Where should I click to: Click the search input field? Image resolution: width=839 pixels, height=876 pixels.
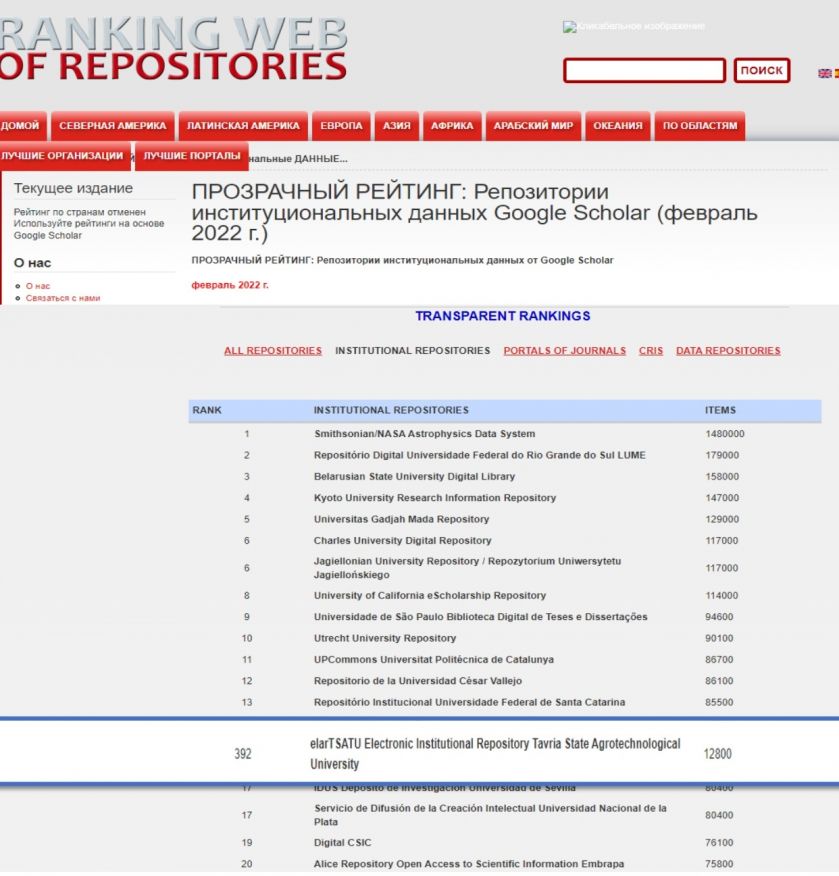pos(645,70)
